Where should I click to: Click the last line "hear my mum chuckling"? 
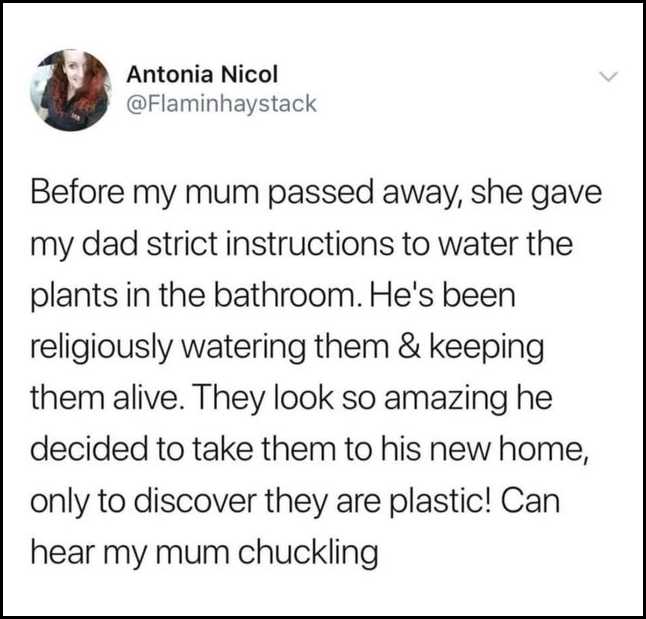[x=206, y=553]
